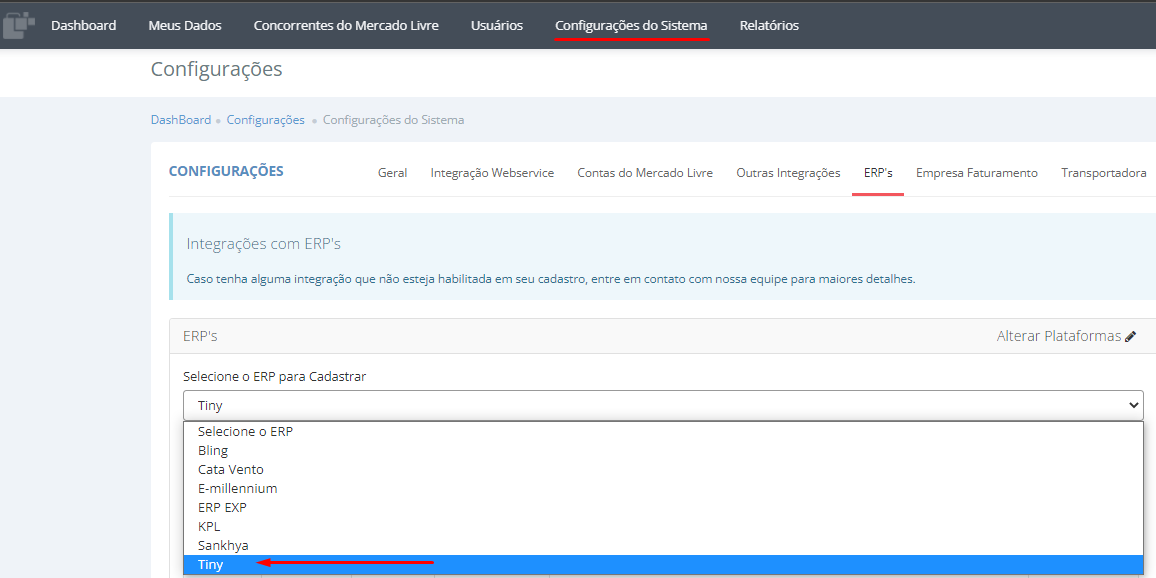
Task: Click the DashBoard breadcrumb link
Action: point(181,119)
